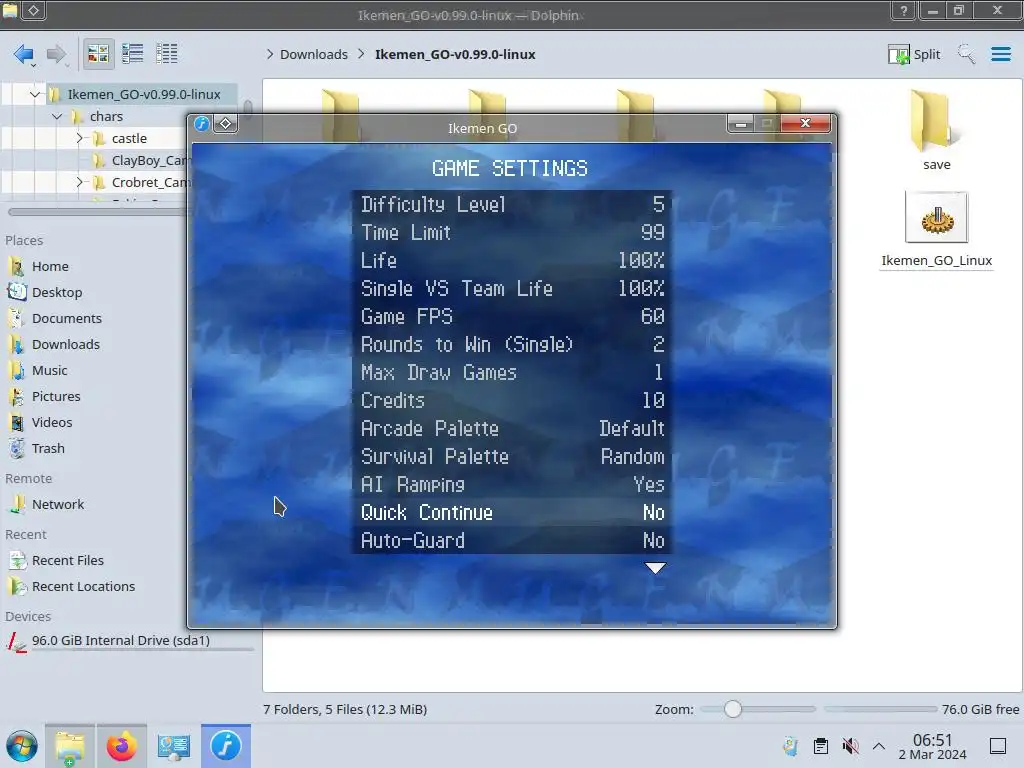Click the Split view button

click(x=914, y=54)
